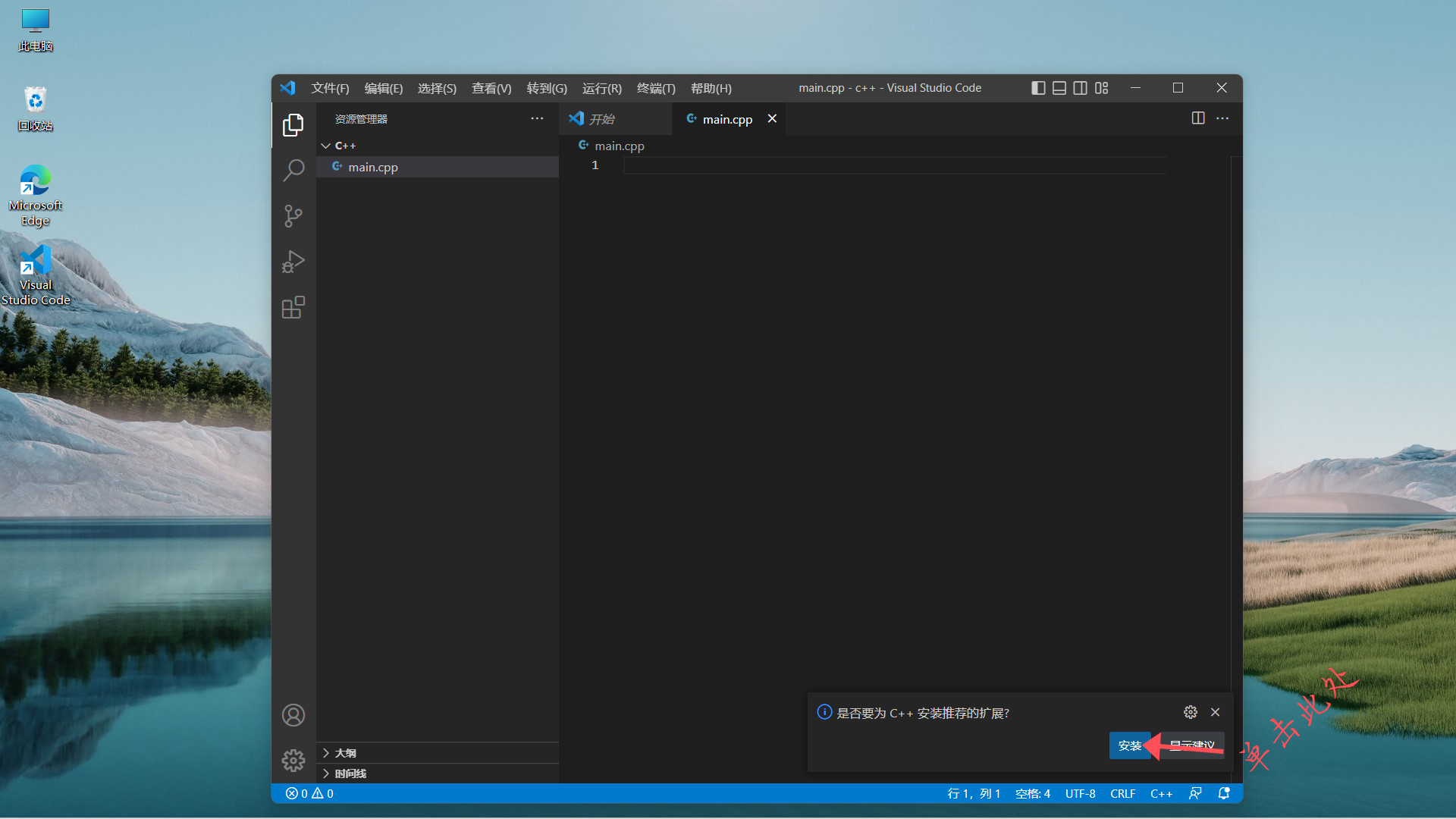Image resolution: width=1456 pixels, height=819 pixels.
Task: Click the editor line 1 text area
Action: pos(834,165)
